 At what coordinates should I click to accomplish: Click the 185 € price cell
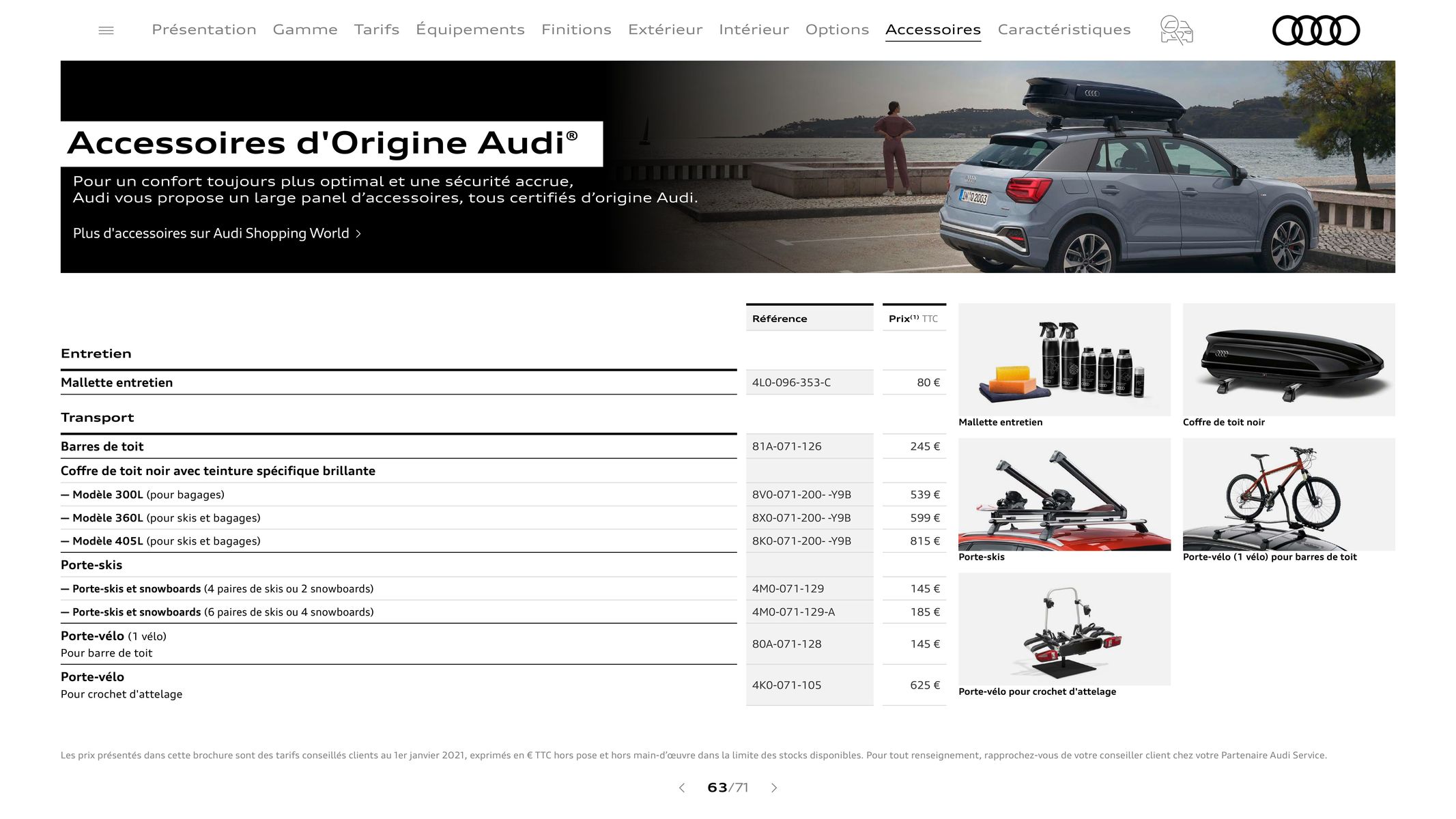(x=914, y=612)
